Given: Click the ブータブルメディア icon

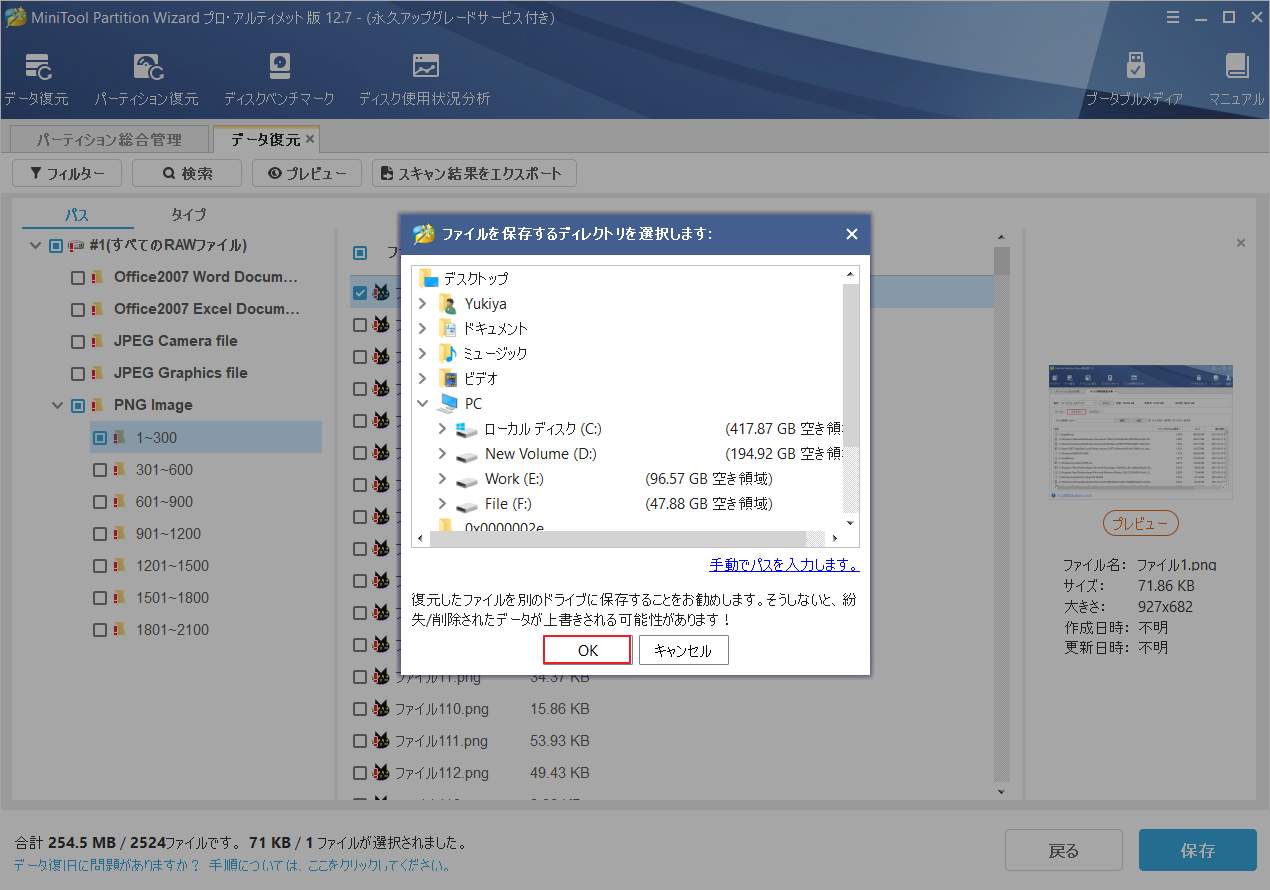Looking at the screenshot, I should tap(1136, 71).
